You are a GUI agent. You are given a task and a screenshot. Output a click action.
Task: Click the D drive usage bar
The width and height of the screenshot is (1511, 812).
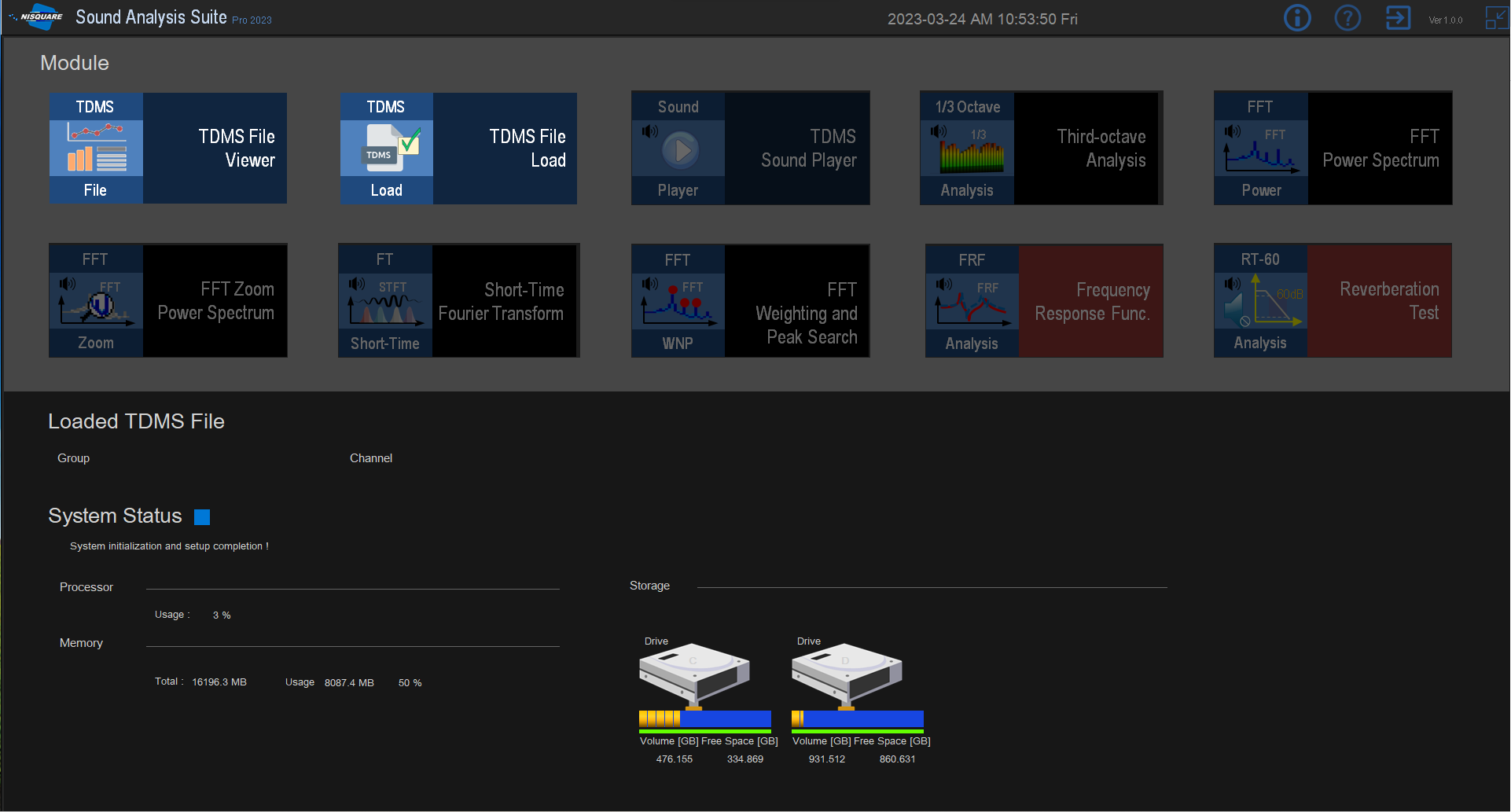click(x=858, y=718)
